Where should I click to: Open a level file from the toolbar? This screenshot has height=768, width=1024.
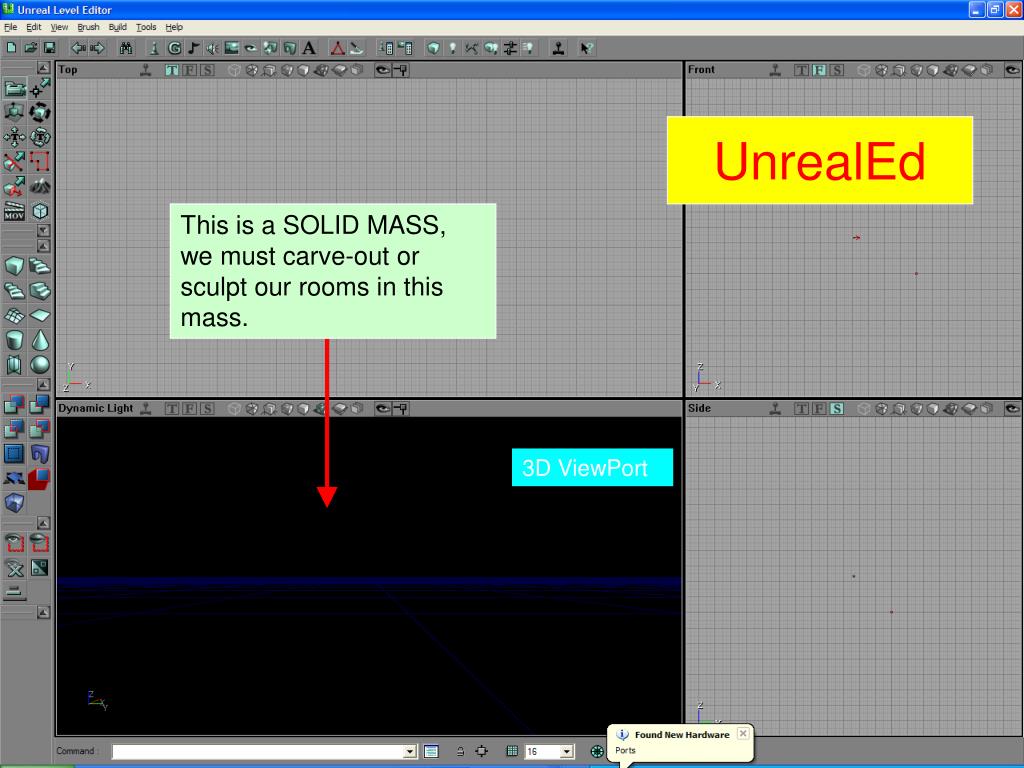pos(30,48)
